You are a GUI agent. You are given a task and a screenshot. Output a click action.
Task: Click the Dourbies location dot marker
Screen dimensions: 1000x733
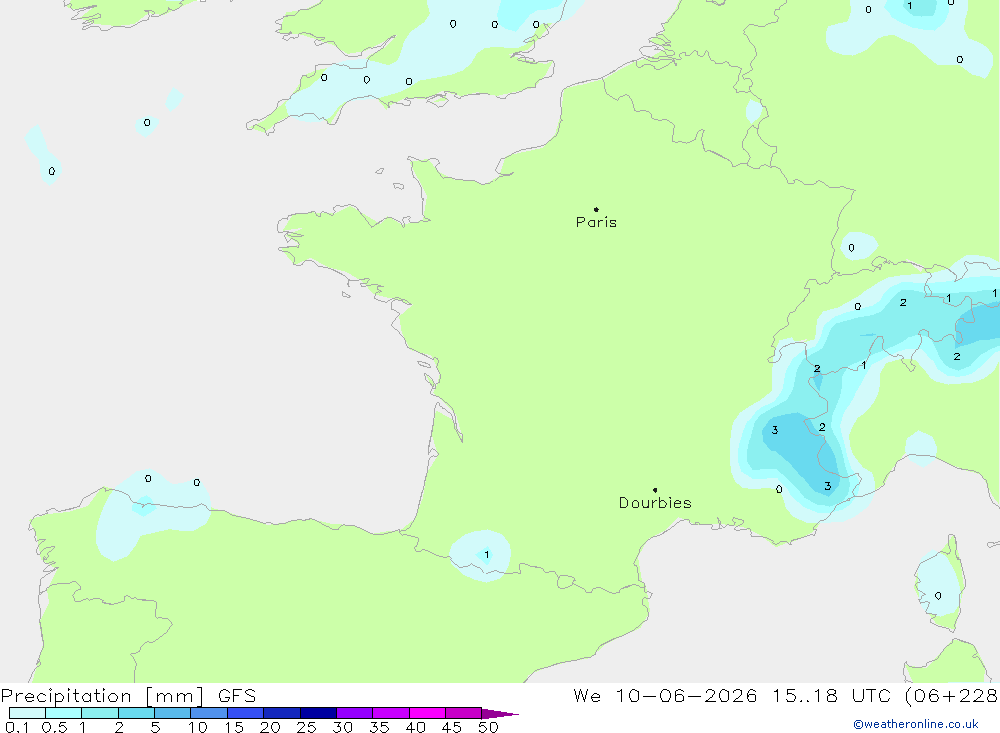(x=655, y=490)
